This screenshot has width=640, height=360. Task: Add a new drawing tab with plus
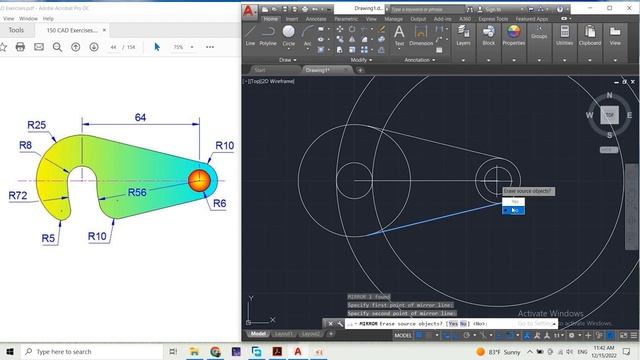point(360,70)
